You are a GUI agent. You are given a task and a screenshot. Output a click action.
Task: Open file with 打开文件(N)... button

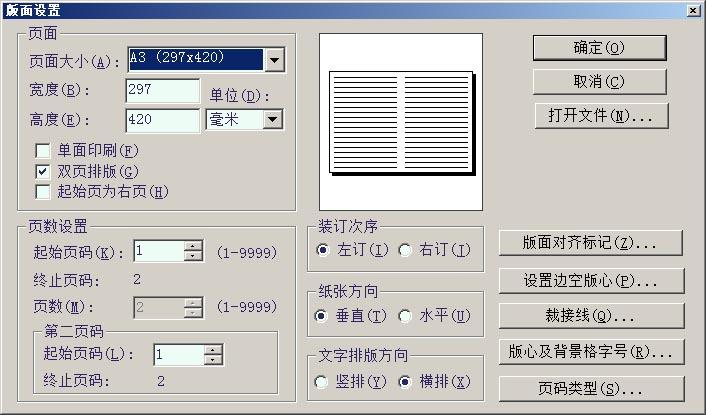pos(602,116)
